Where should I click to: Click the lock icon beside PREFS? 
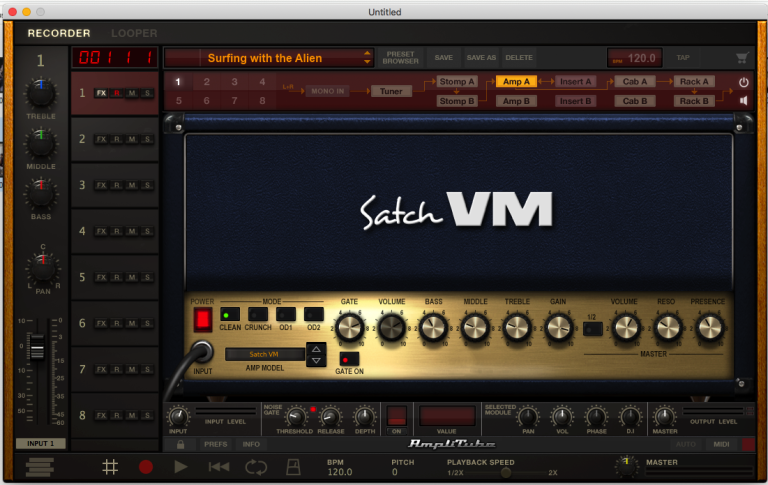(x=180, y=444)
